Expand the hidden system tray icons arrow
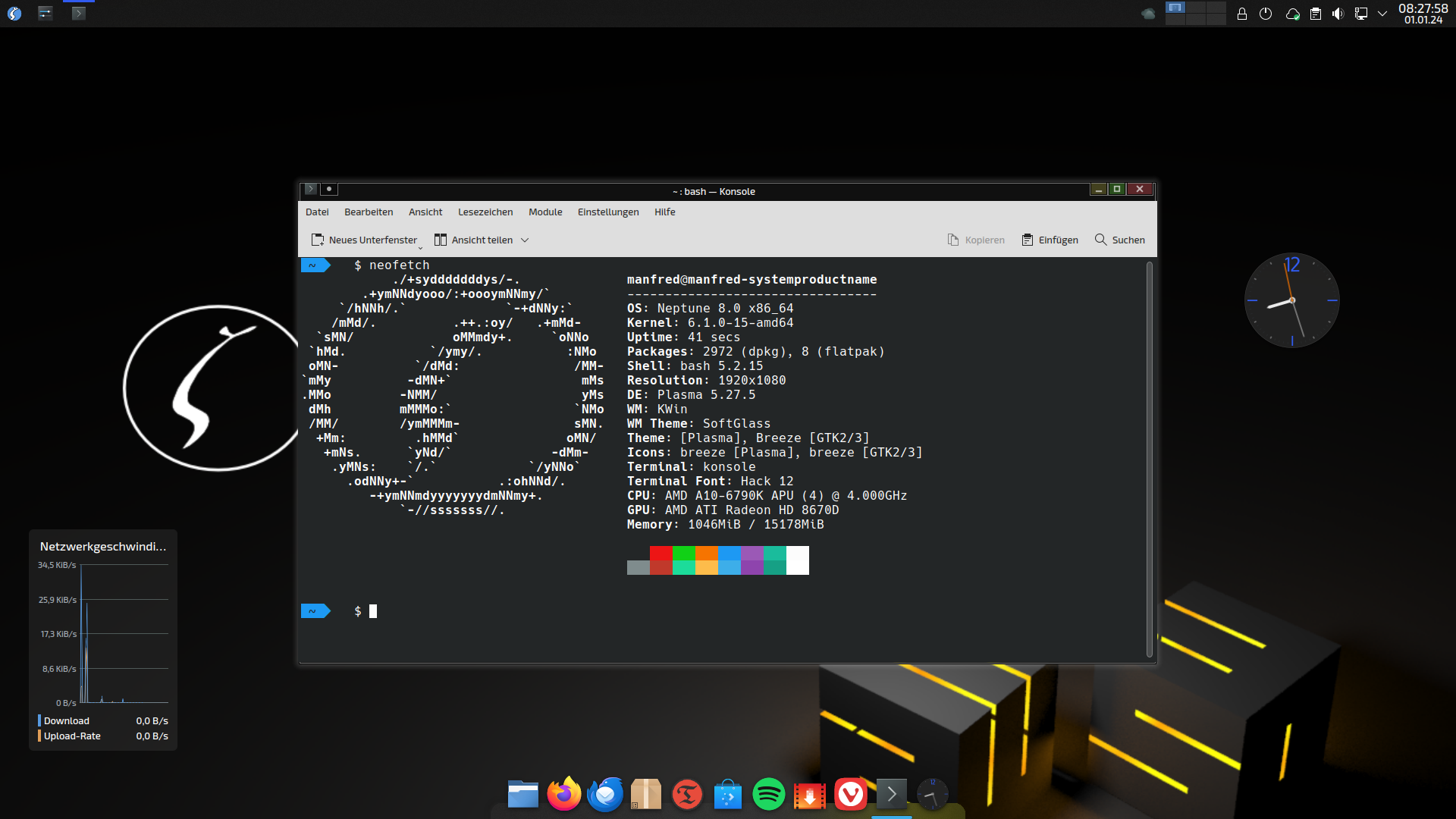The height and width of the screenshot is (819, 1456). click(1382, 14)
